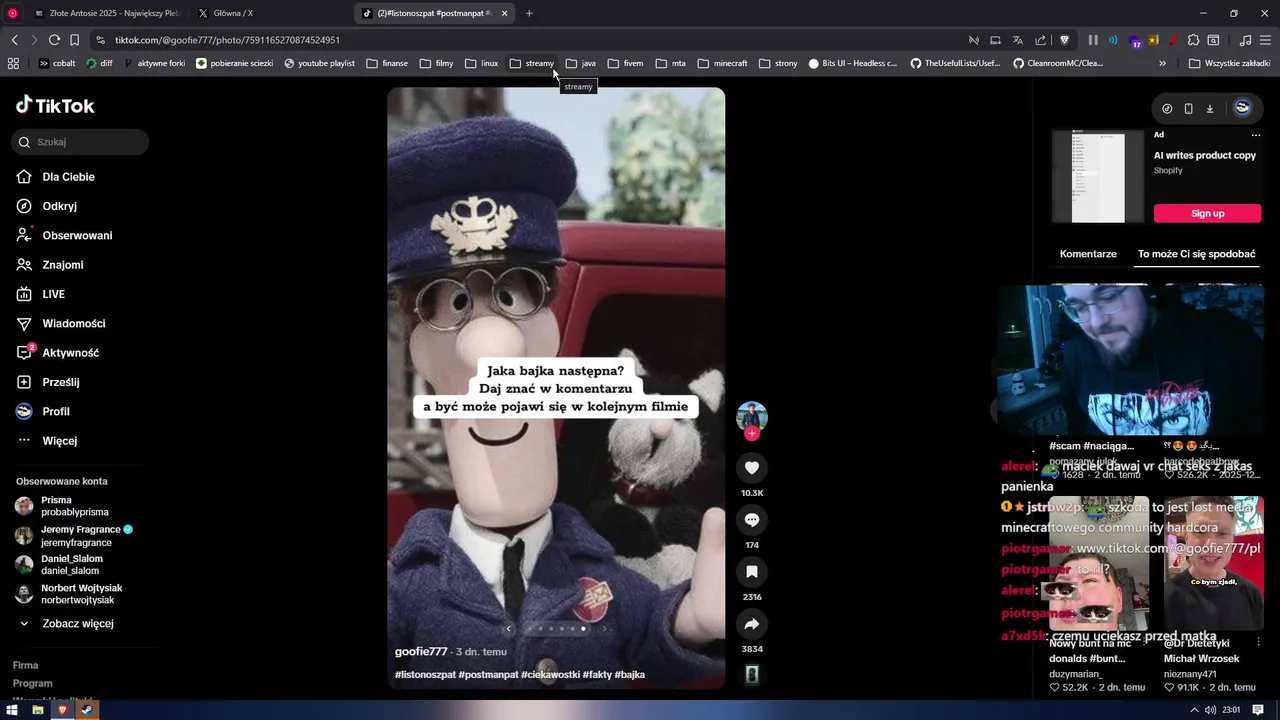Go to previous photo slide arrow
The width and height of the screenshot is (1280, 720).
(508, 629)
